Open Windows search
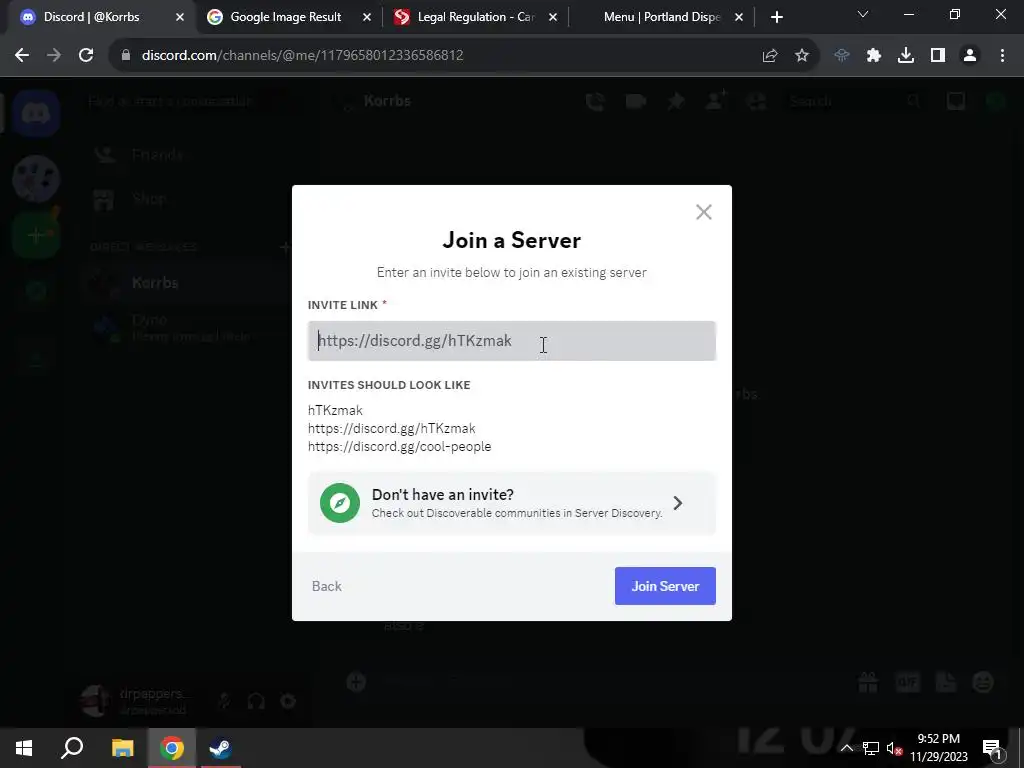 coord(72,748)
